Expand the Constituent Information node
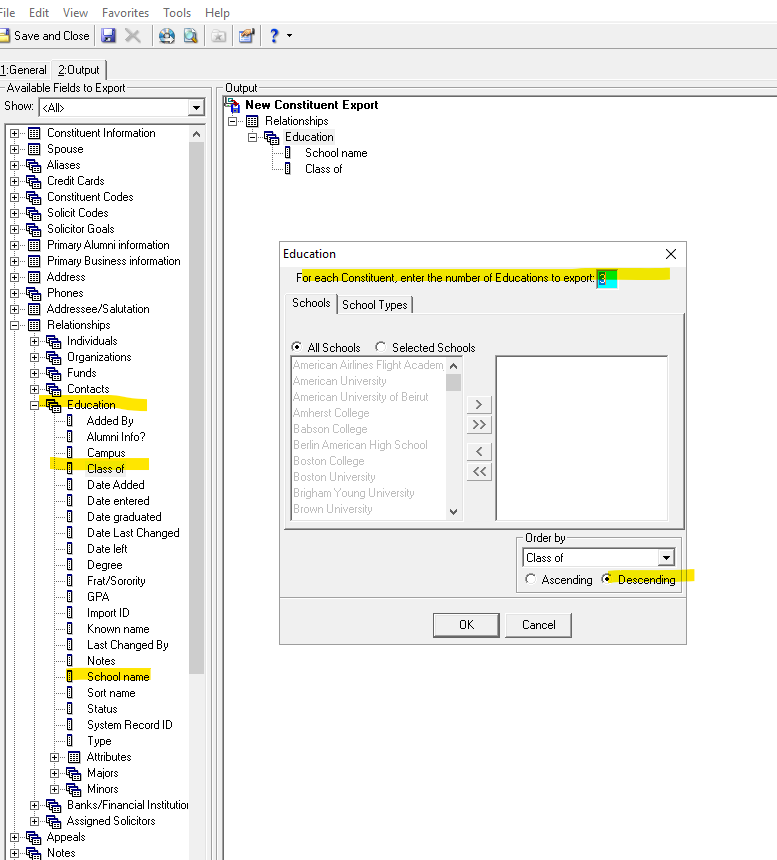Viewport: 777px width, 860px height. pos(14,133)
